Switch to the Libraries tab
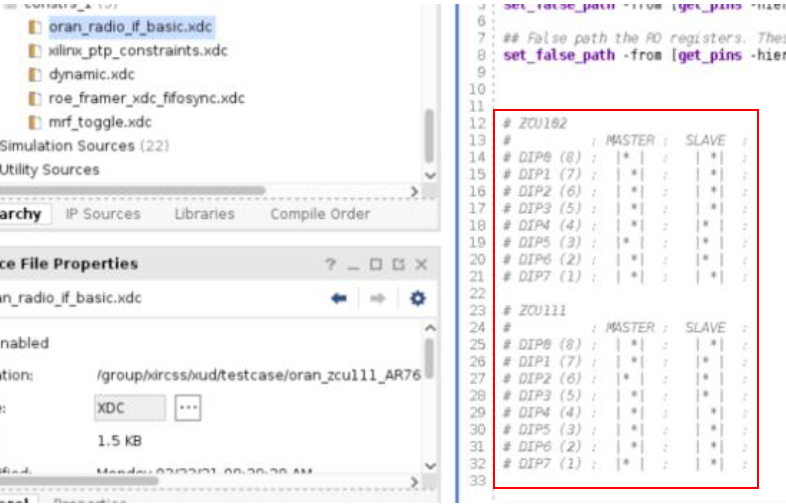Image resolution: width=786 pixels, height=504 pixels. point(204,214)
